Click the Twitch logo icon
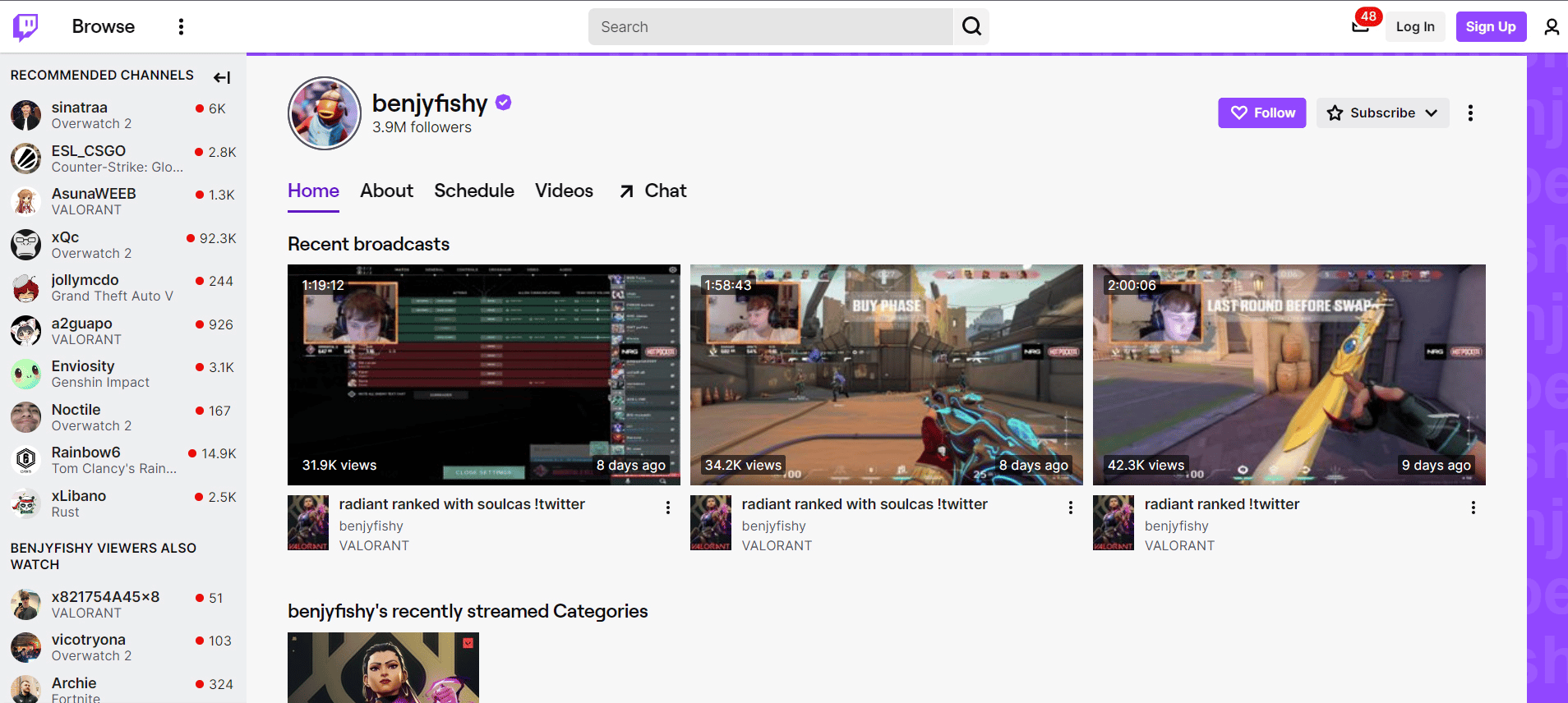Viewport: 1568px width, 703px height. (25, 27)
